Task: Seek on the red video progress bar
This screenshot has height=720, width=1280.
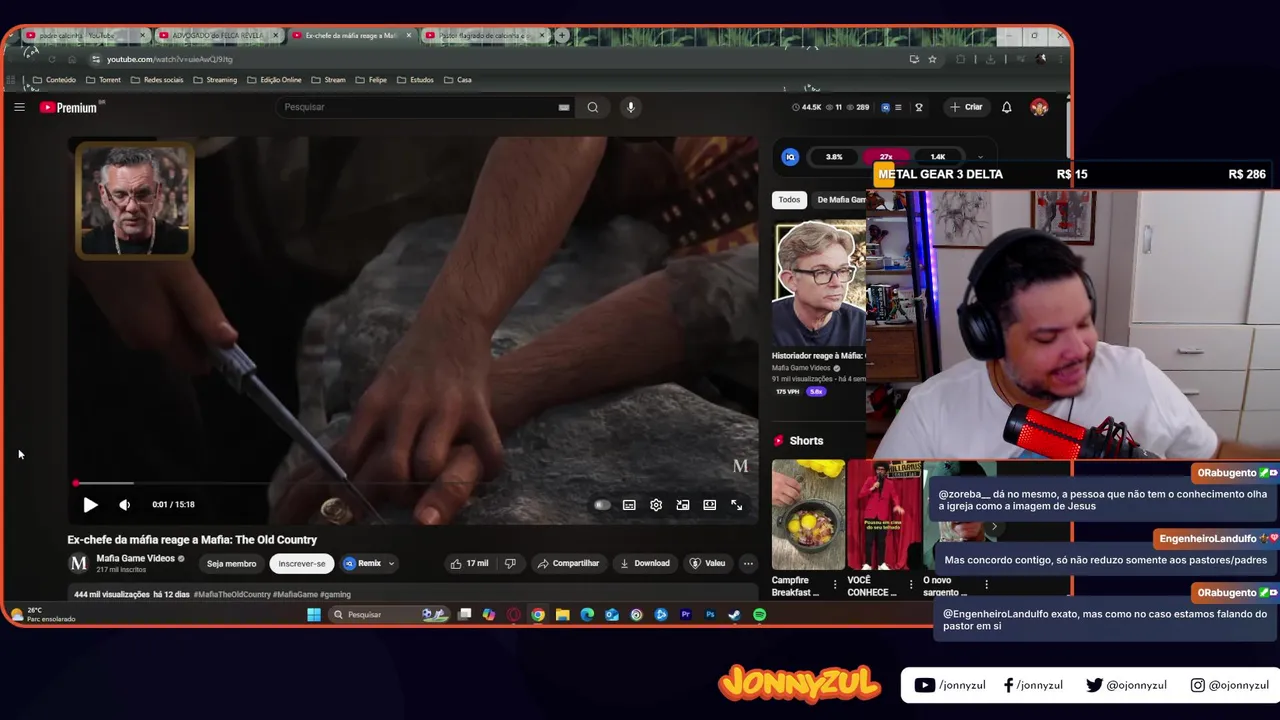Action: pos(415,484)
